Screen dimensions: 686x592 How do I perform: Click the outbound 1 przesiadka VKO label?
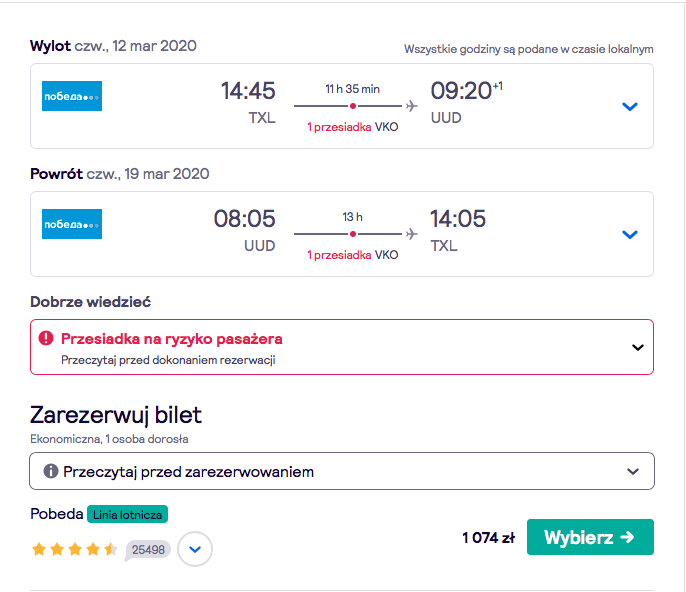click(353, 127)
